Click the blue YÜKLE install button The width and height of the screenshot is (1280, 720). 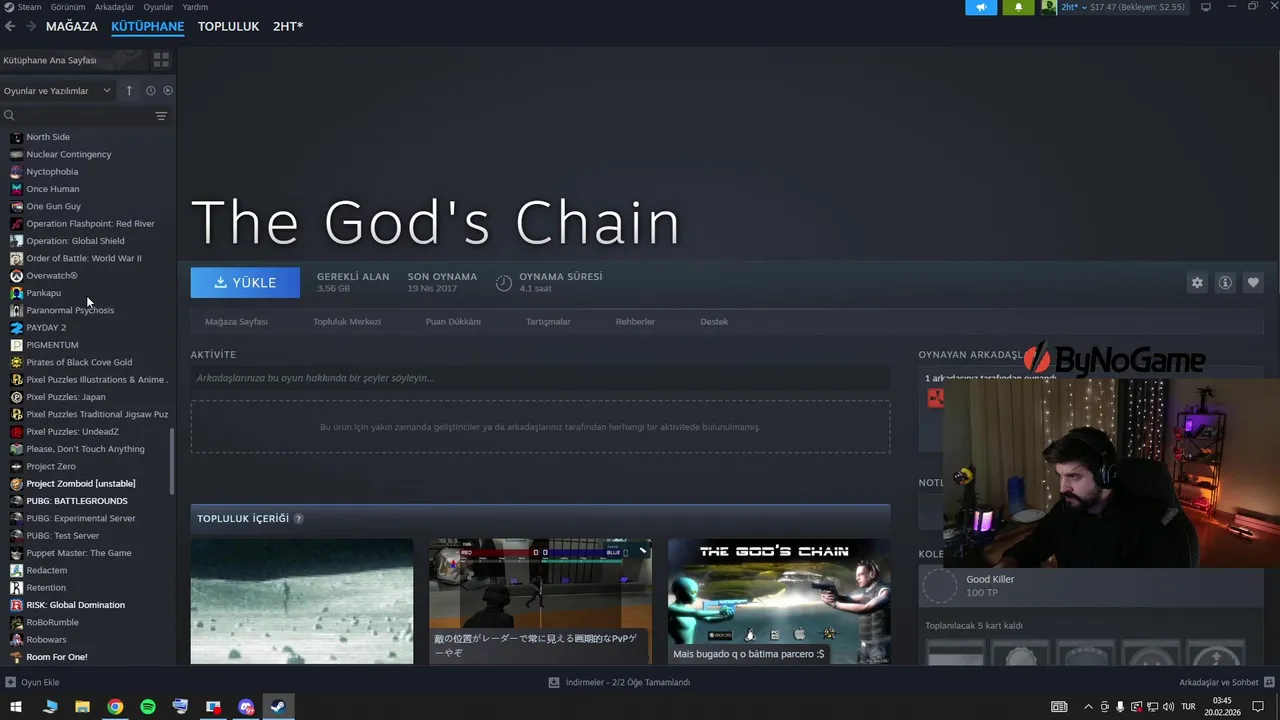245,282
